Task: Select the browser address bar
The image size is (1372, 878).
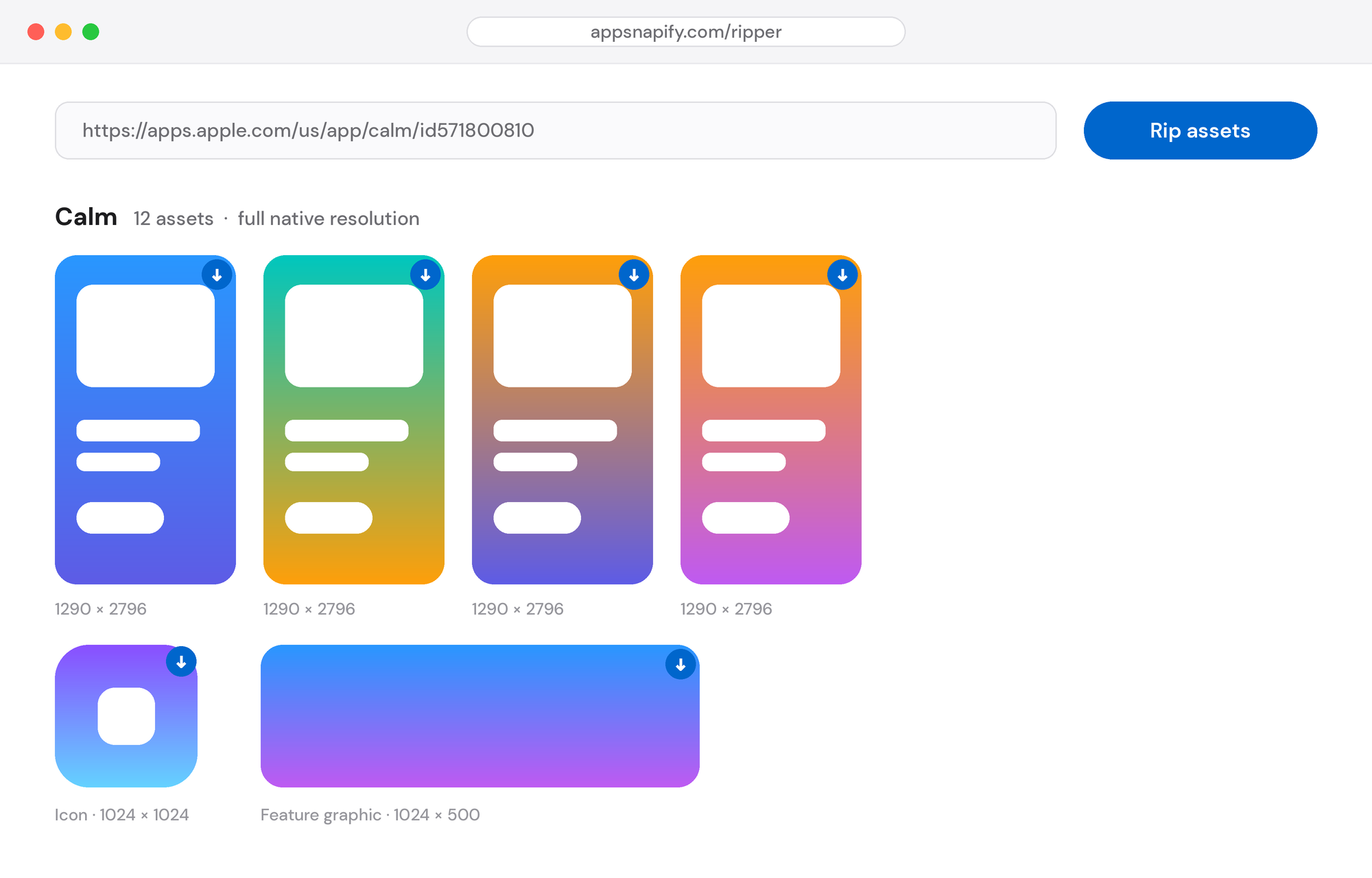Action: pos(686,32)
